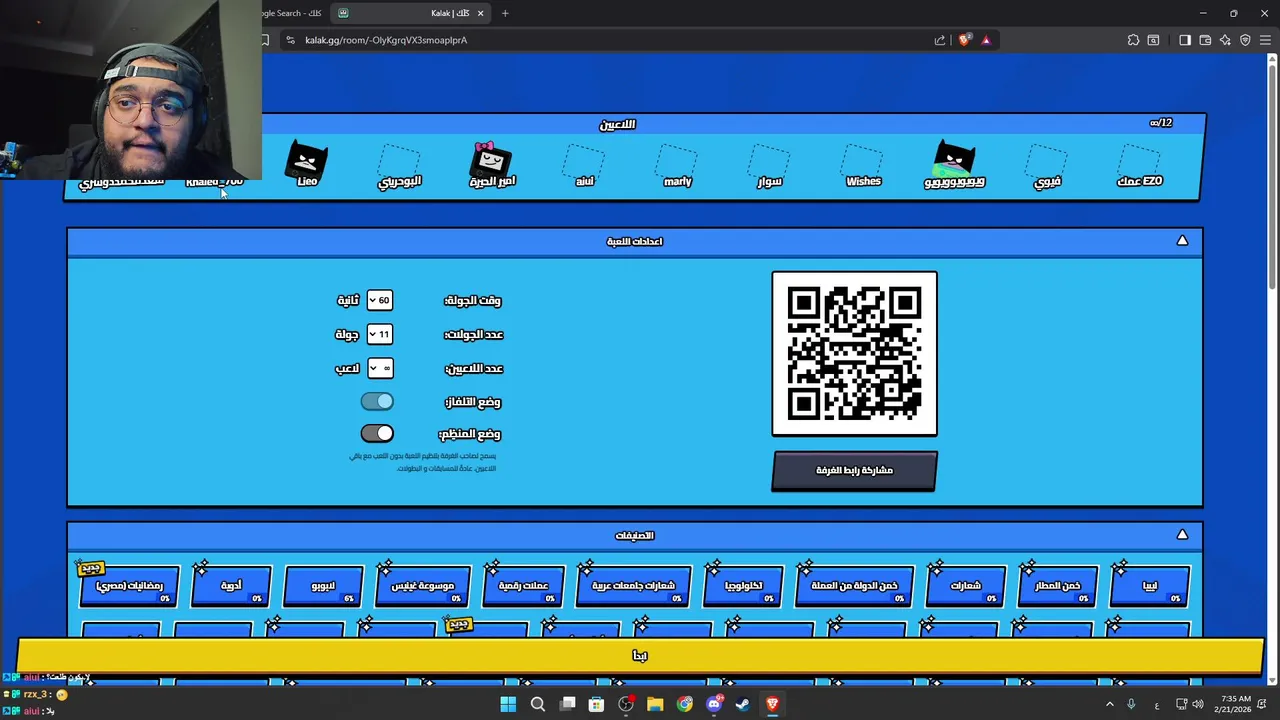
Task: Click the Brave Rewards triangle icon
Action: pos(986,40)
